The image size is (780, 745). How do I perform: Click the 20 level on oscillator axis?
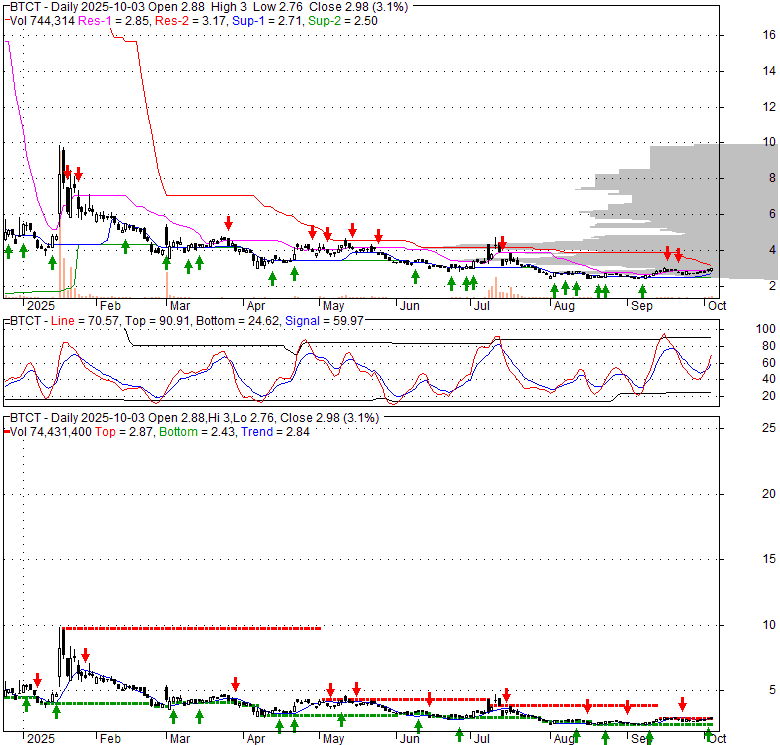point(769,396)
